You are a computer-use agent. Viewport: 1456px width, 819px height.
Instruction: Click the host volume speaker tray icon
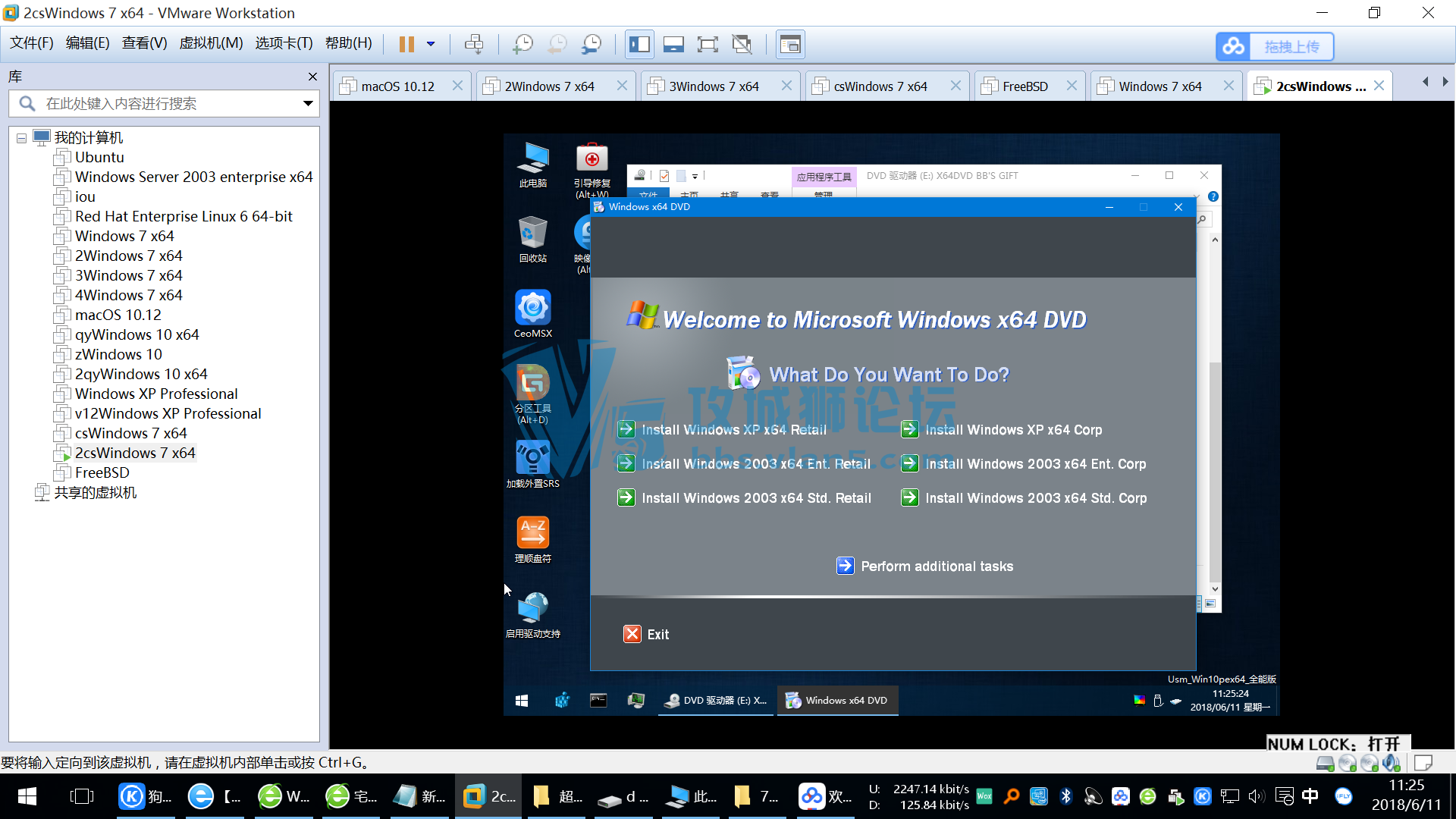click(x=1256, y=796)
